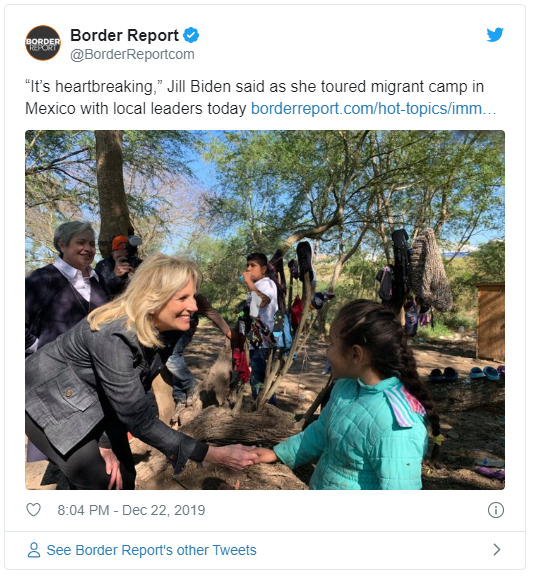Open the @BorderReportcom handle
This screenshot has width=535, height=576.
[x=132, y=54]
